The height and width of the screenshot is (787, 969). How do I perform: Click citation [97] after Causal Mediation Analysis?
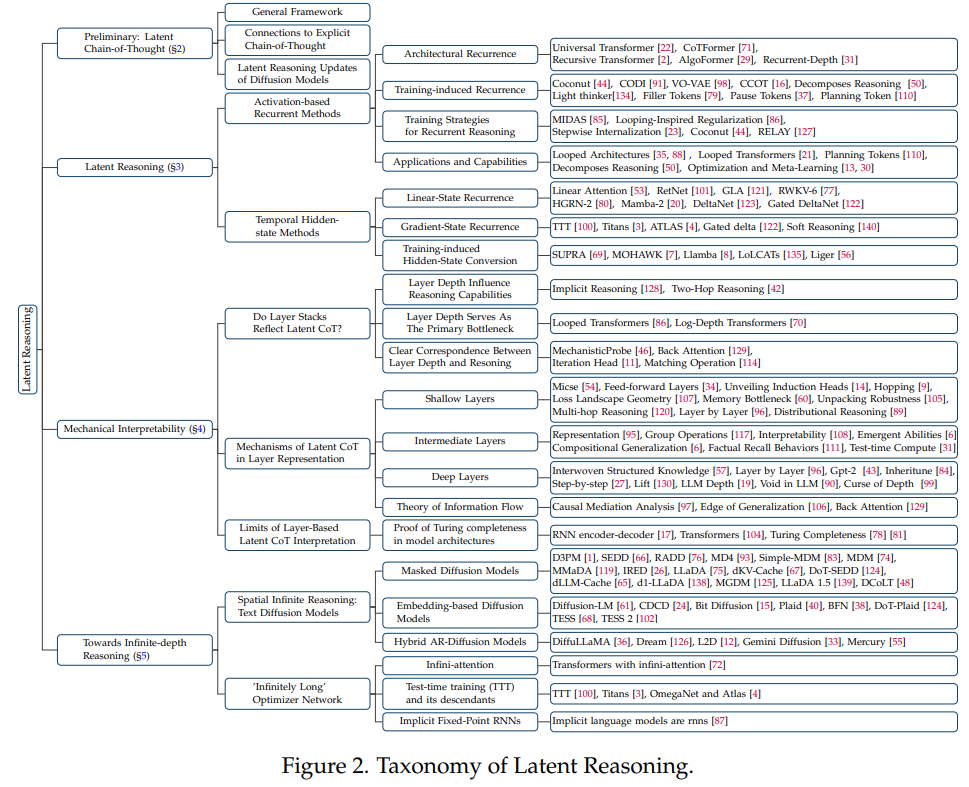686,507
